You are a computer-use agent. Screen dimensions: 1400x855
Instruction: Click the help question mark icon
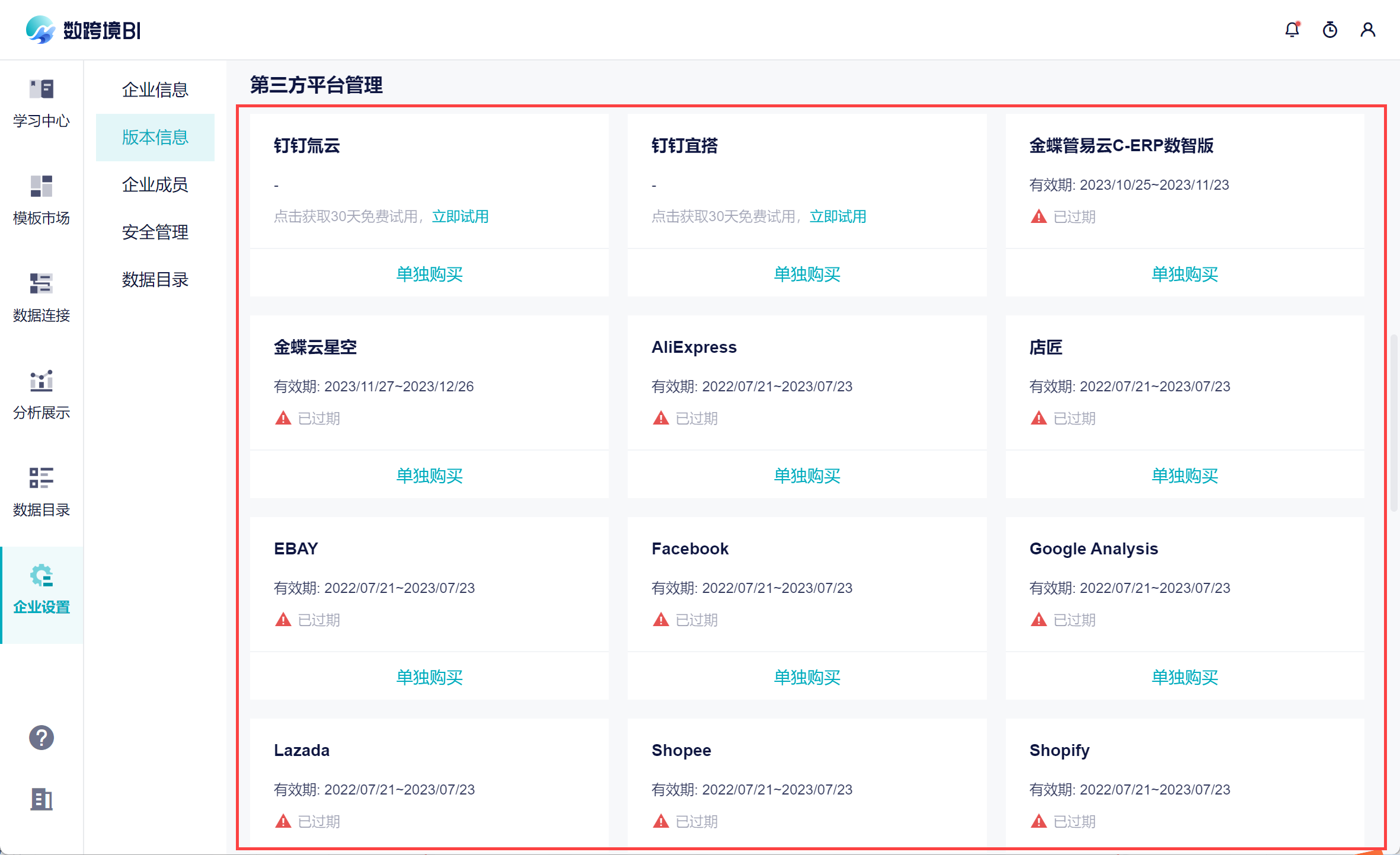click(x=41, y=738)
